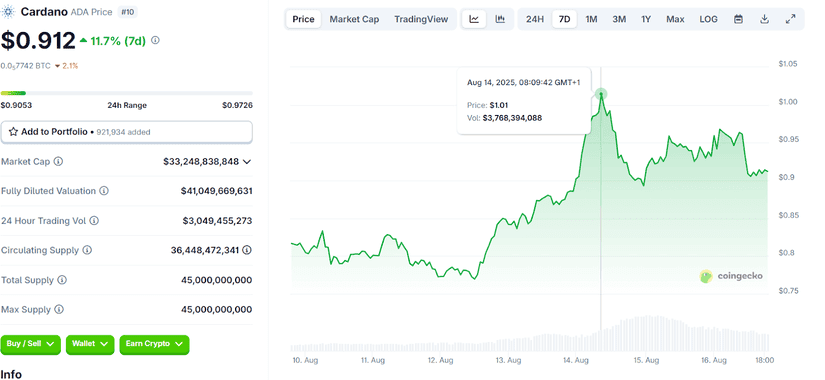Select the 24H time range

(x=535, y=19)
